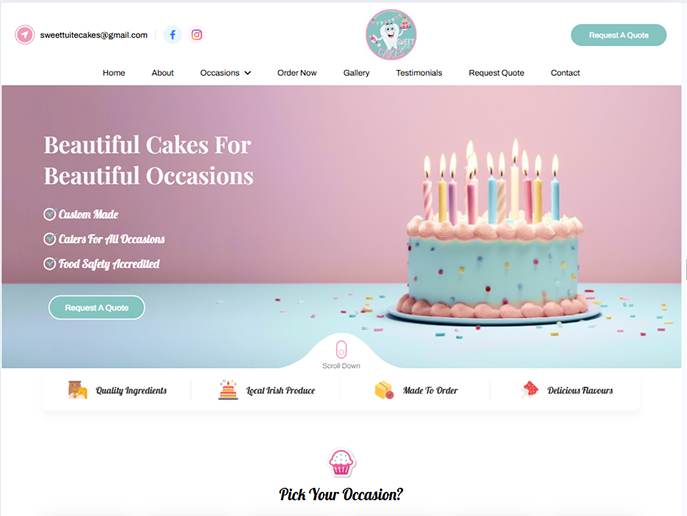Open the Facebook icon link
The image size is (687, 516).
[173, 35]
